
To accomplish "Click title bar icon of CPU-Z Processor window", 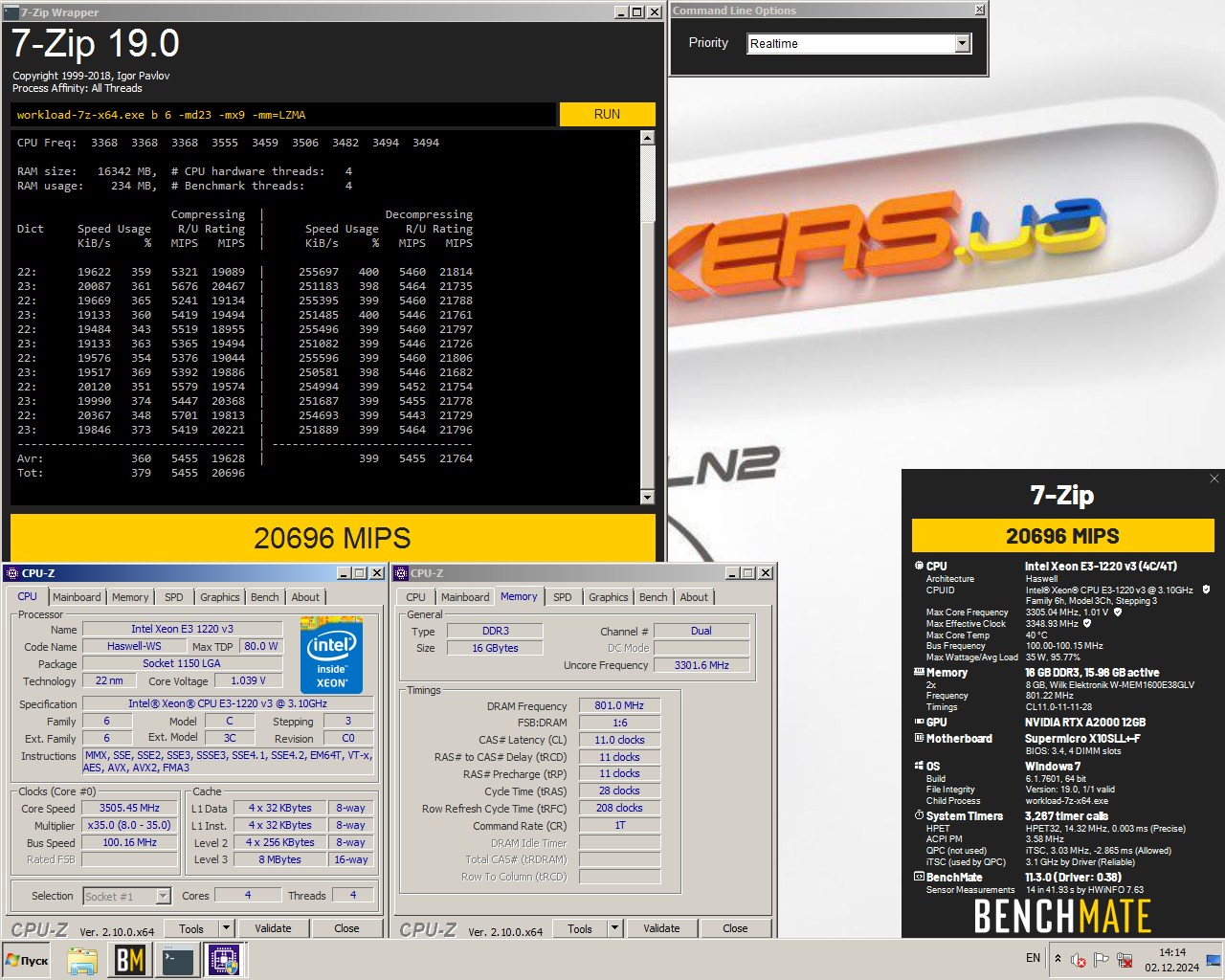I will pyautogui.click(x=12, y=573).
